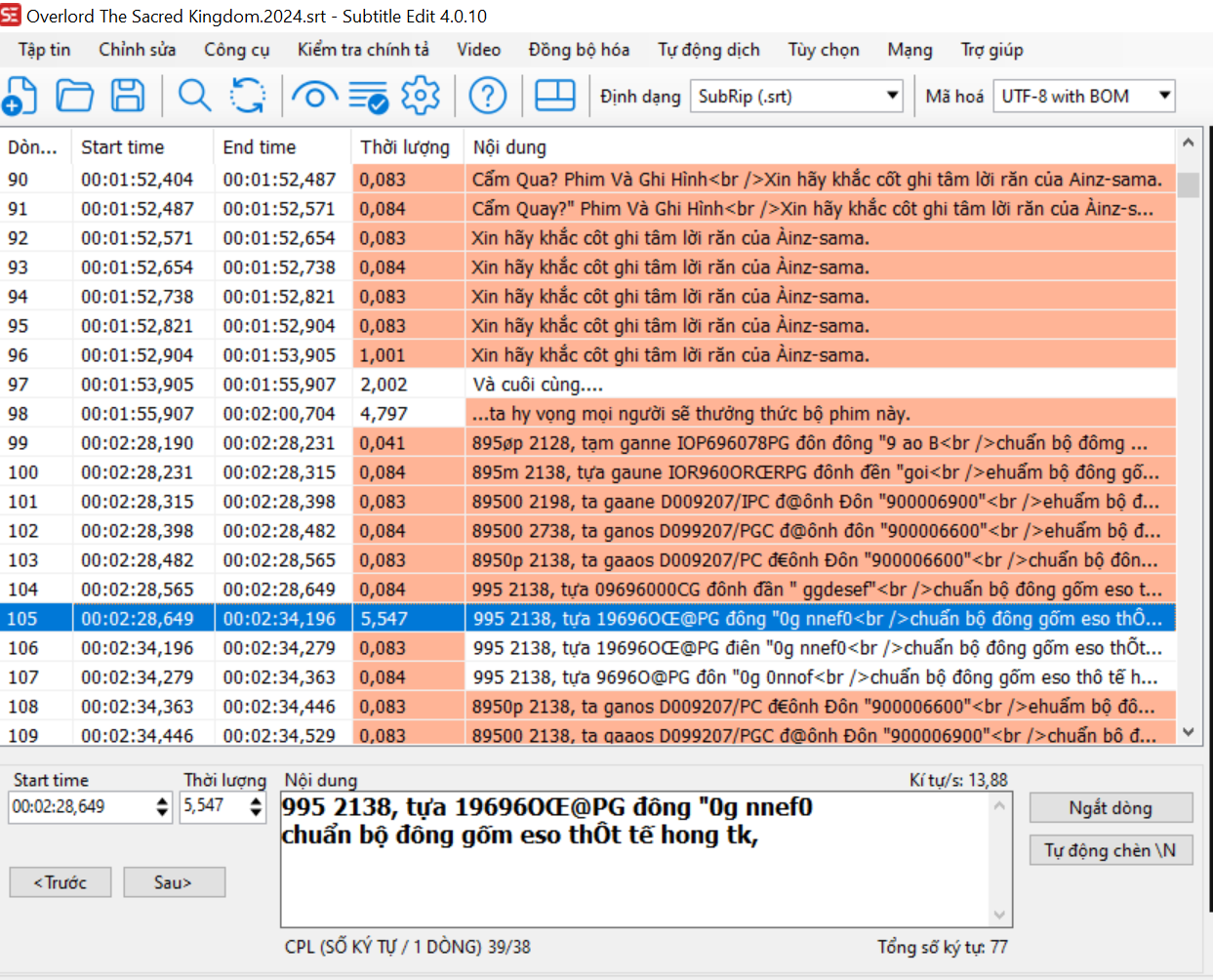Screen dimensions: 1213x980
Task: Click the New subtitle file icon
Action: [x=20, y=96]
